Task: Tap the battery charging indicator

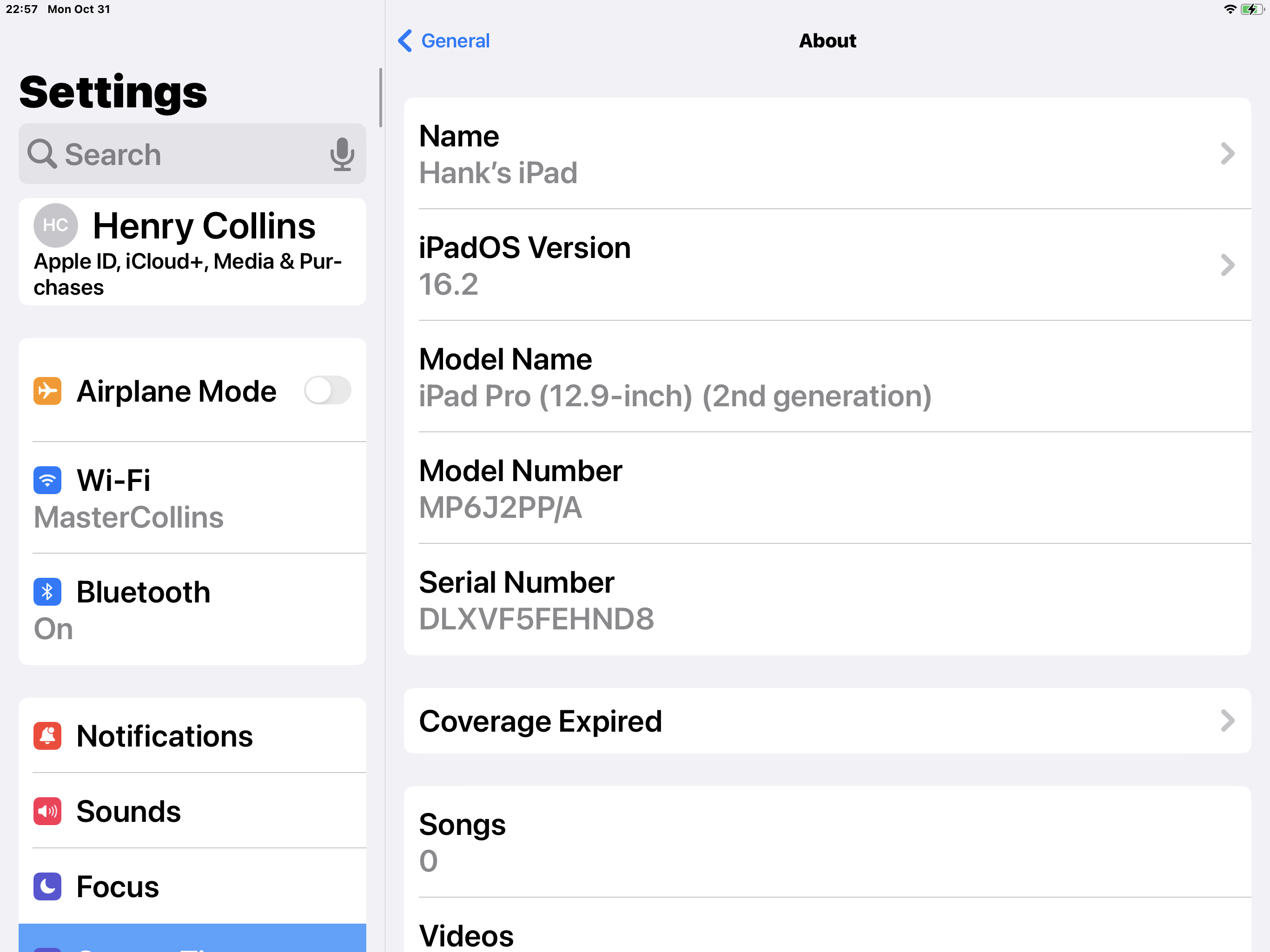Action: [x=1251, y=9]
